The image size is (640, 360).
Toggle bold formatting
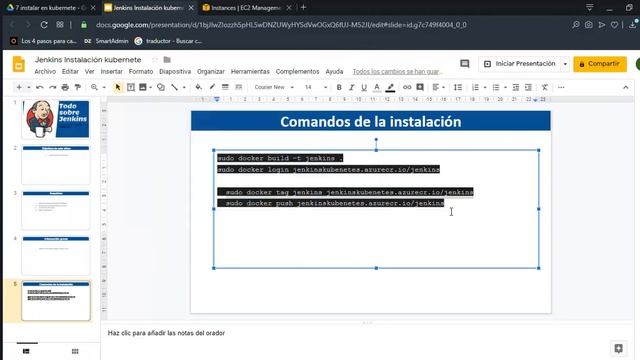pyautogui.click(x=339, y=87)
